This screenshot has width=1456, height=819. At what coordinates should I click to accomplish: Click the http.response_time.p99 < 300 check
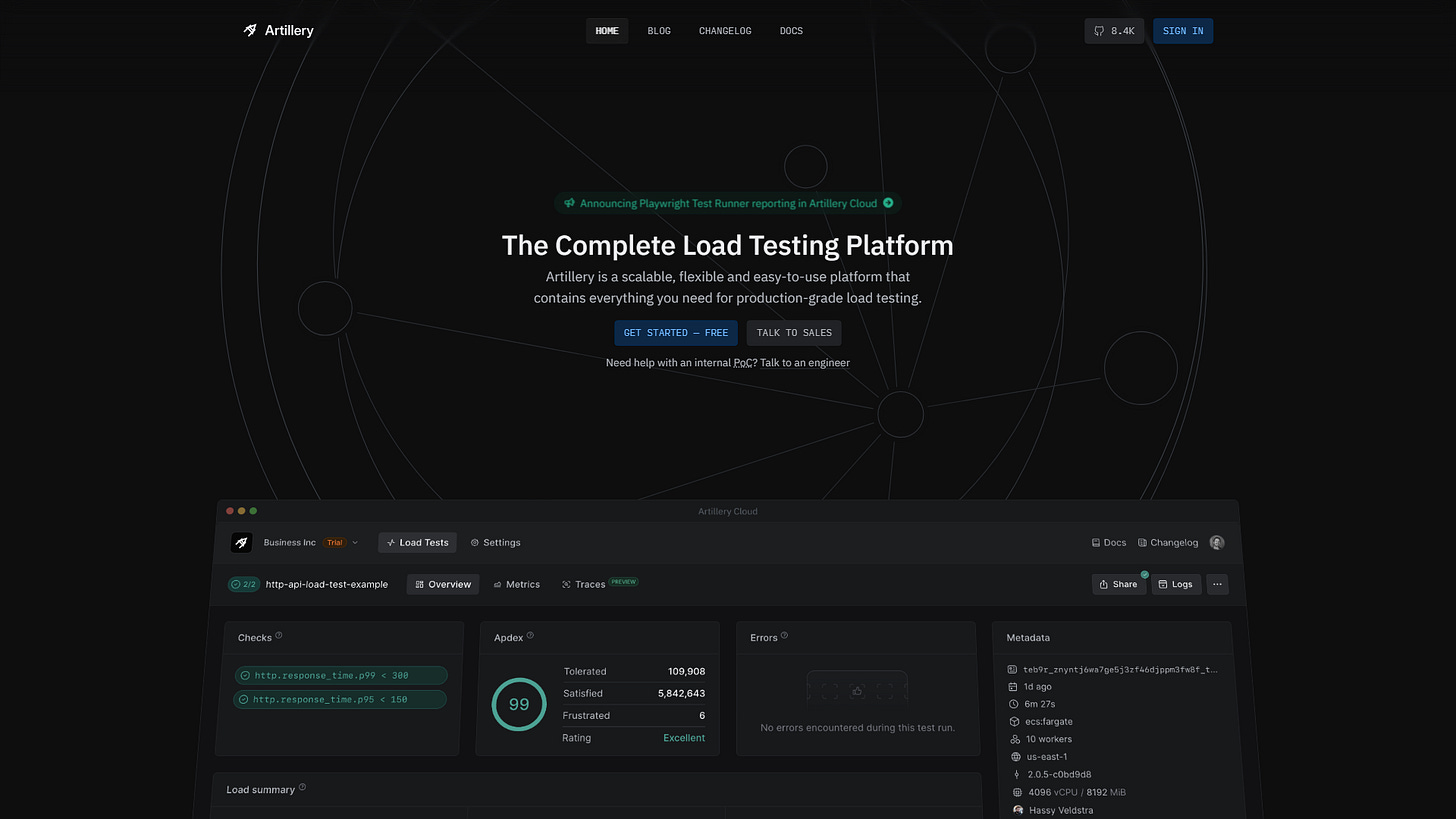[341, 676]
